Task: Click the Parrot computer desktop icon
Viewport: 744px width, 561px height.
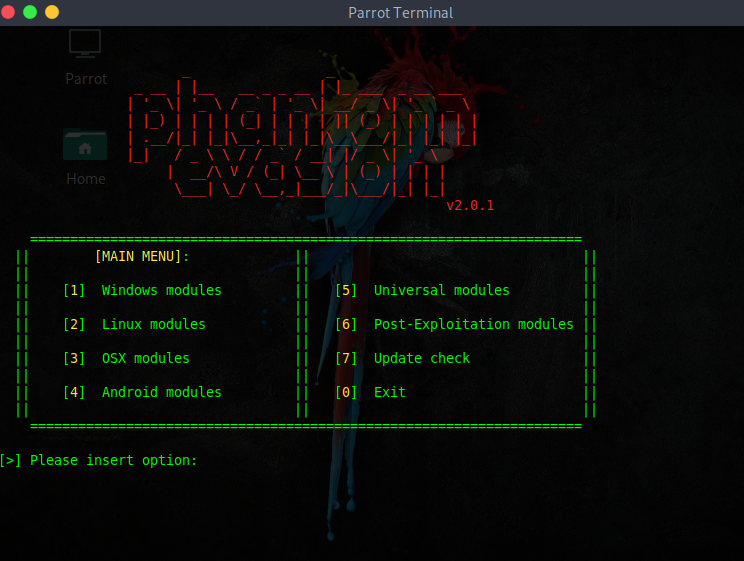Action: click(x=85, y=44)
